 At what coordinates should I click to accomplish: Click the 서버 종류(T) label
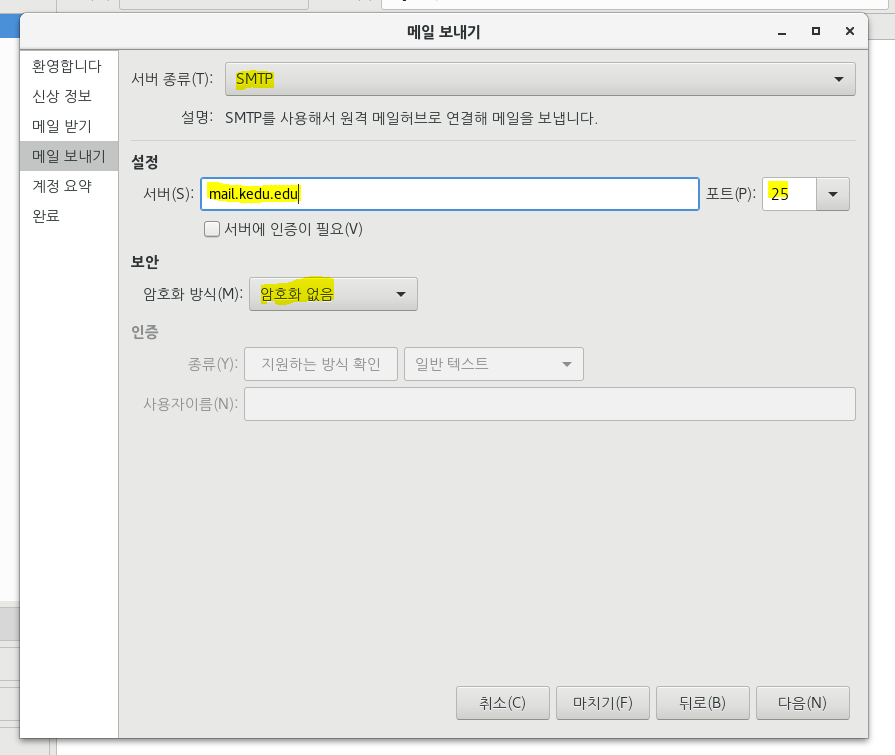tap(172, 79)
